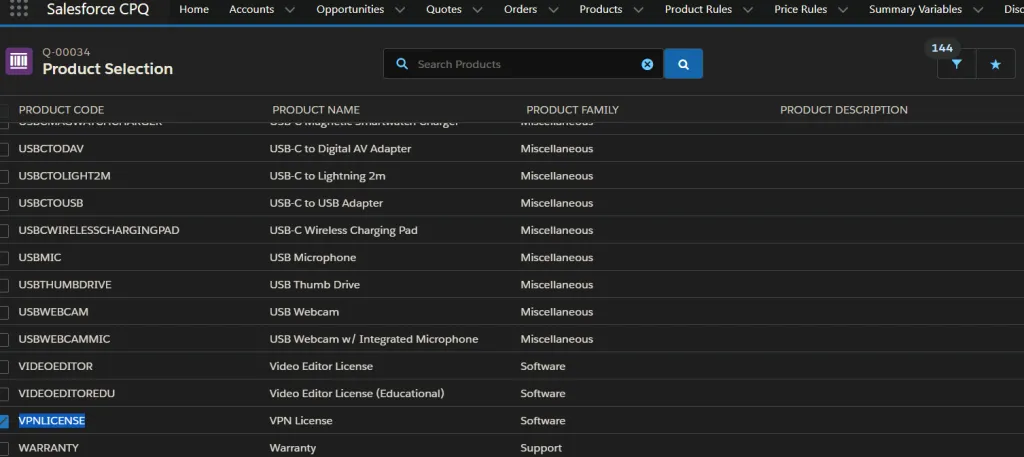This screenshot has height=457, width=1024.
Task: Expand the Products tab dropdown chevron
Action: [638, 10]
